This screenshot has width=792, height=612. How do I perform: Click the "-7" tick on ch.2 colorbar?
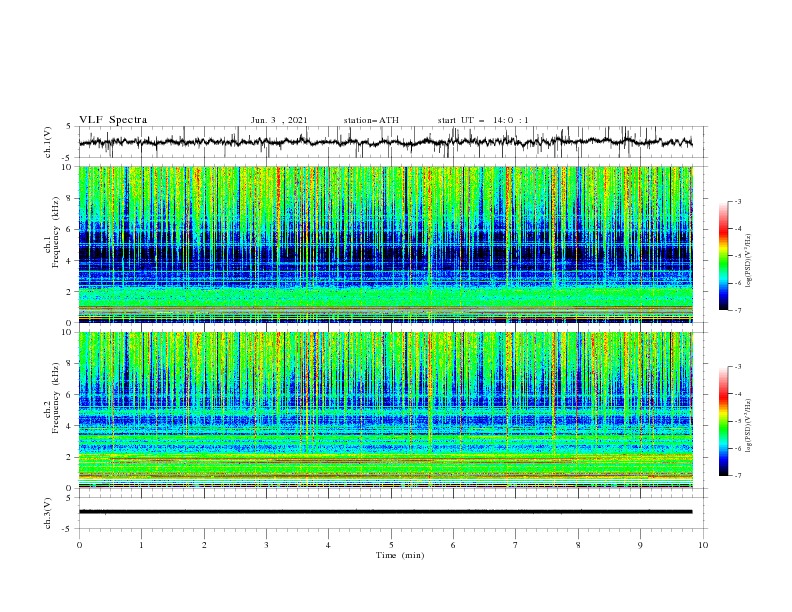tap(738, 476)
